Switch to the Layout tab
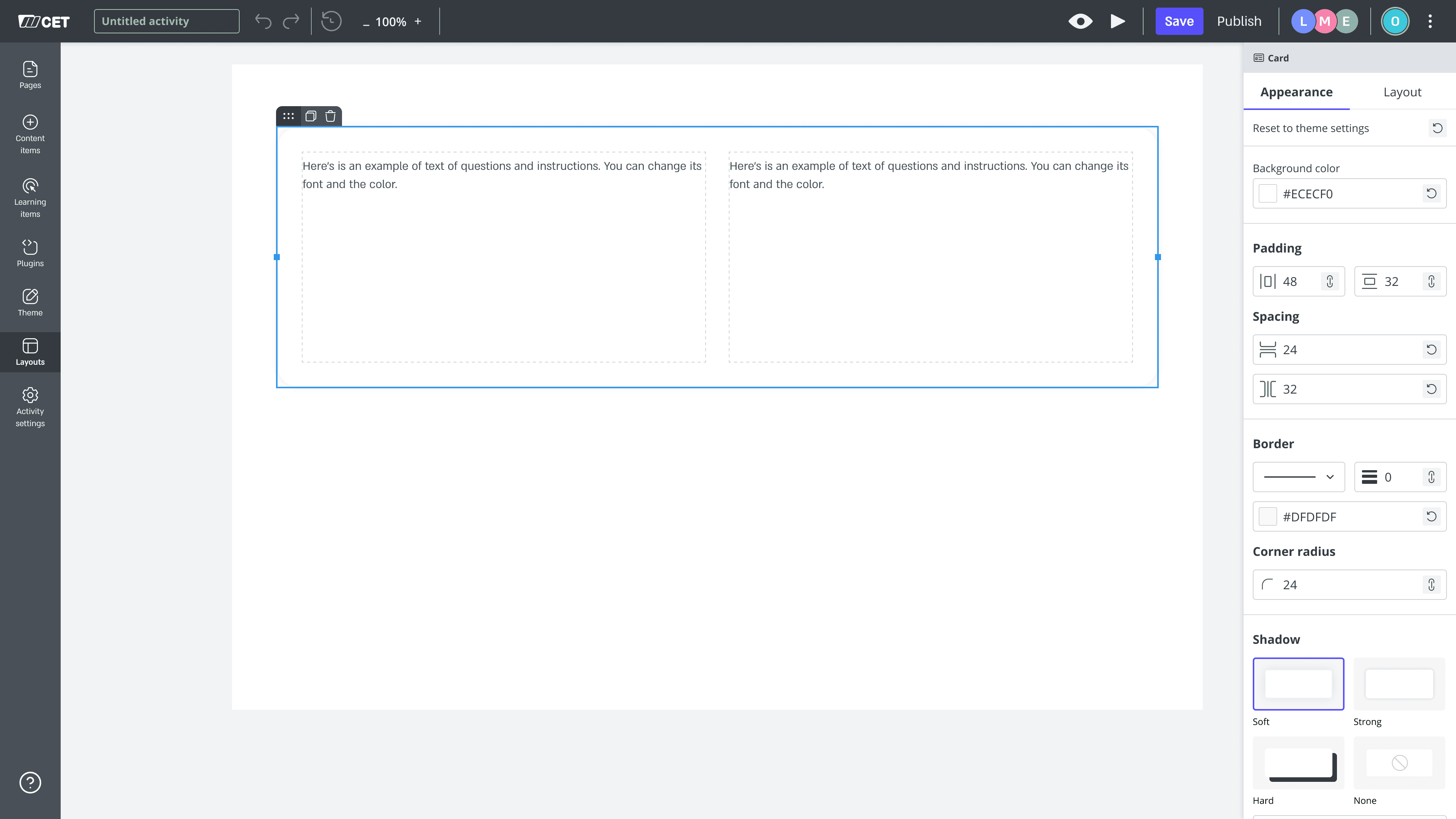Image resolution: width=1456 pixels, height=819 pixels. point(1402,91)
